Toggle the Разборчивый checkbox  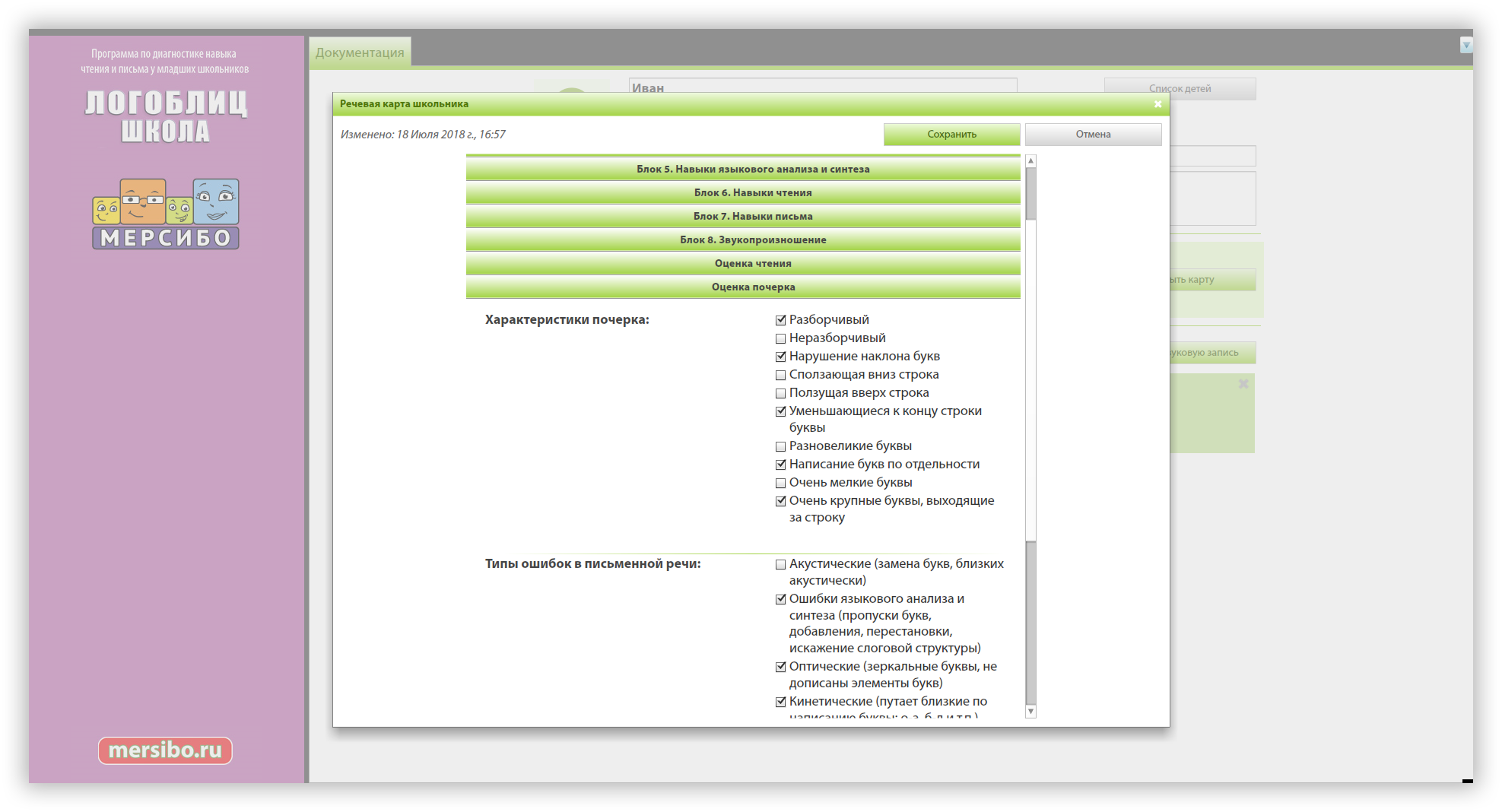pyautogui.click(x=780, y=320)
